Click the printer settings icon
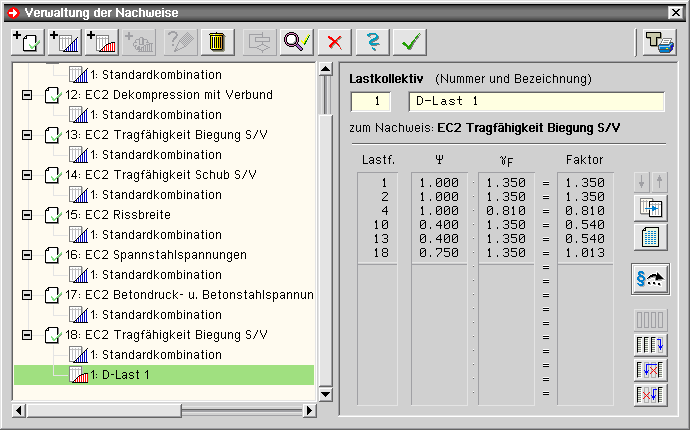 click(x=654, y=42)
